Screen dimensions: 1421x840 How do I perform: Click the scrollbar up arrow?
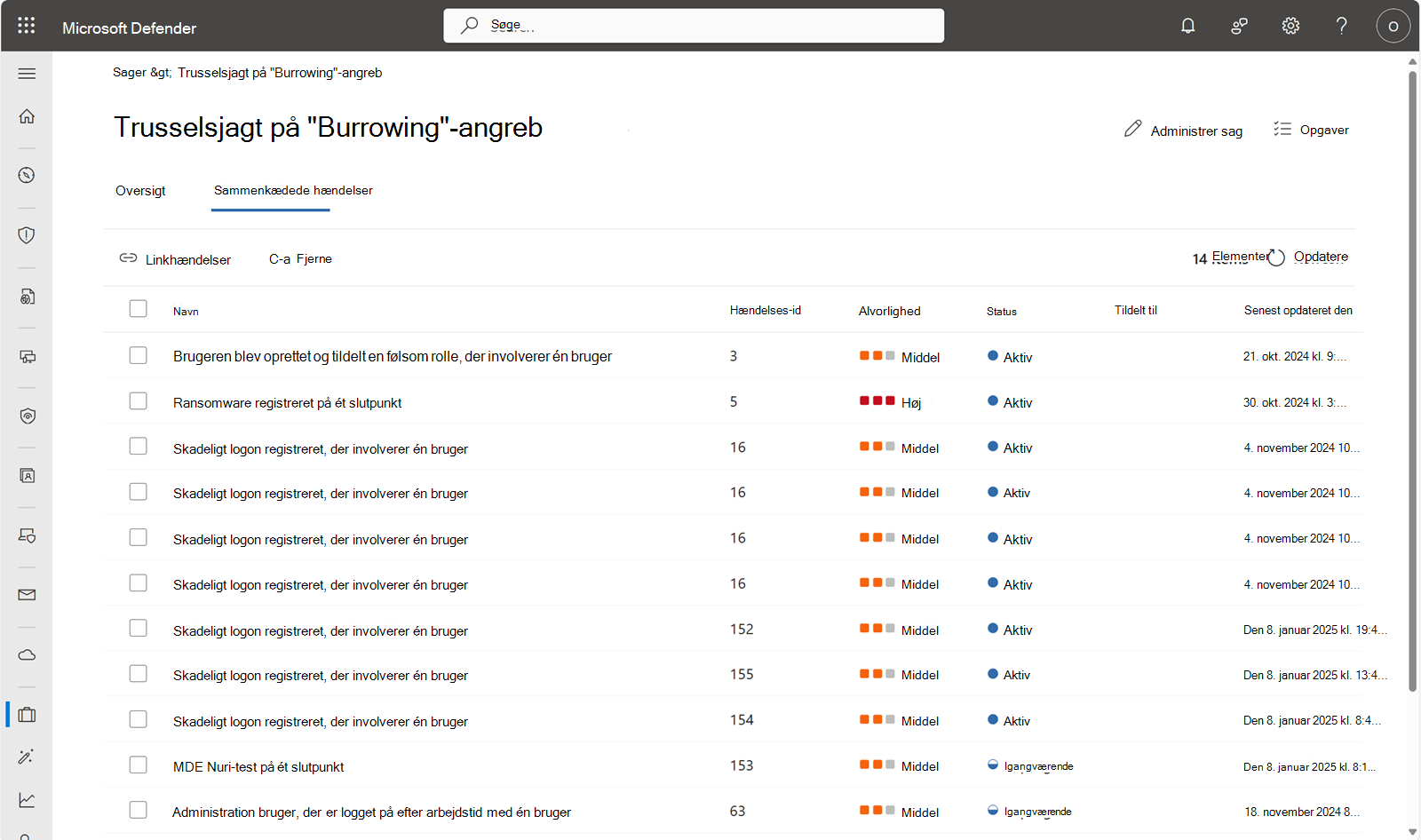1412,62
